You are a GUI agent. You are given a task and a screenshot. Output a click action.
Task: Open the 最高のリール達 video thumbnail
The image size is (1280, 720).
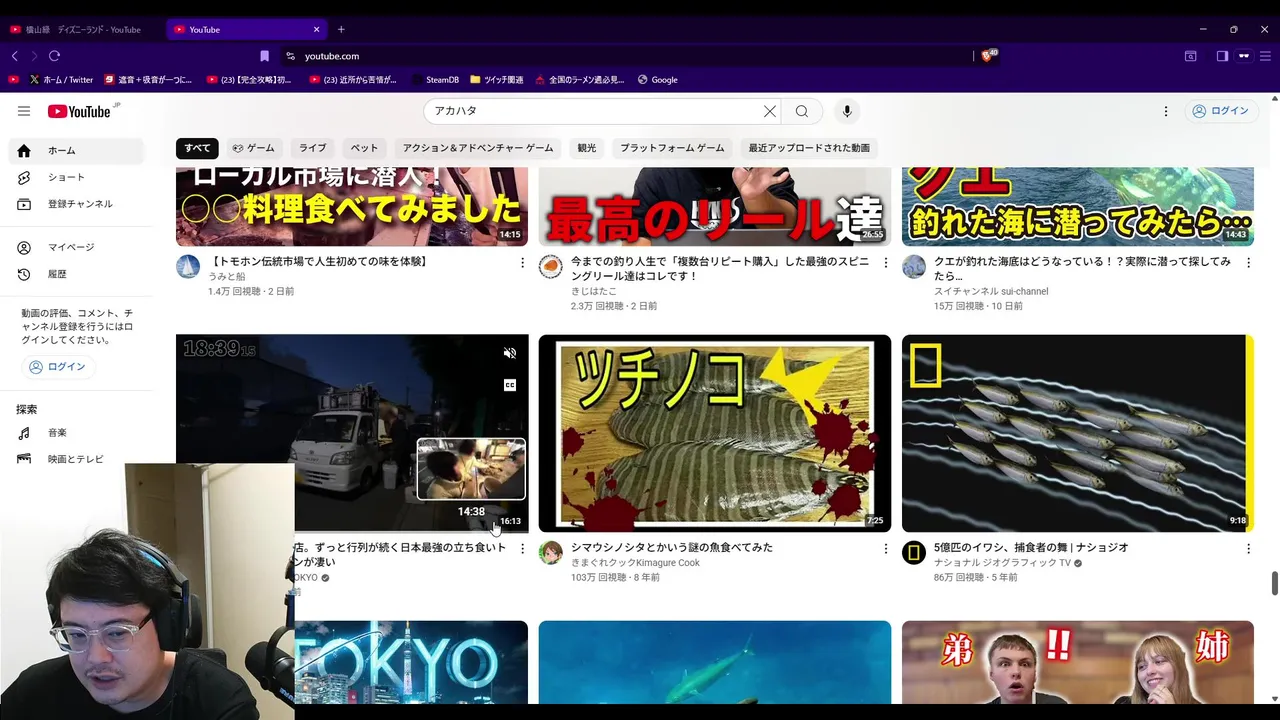(715, 206)
